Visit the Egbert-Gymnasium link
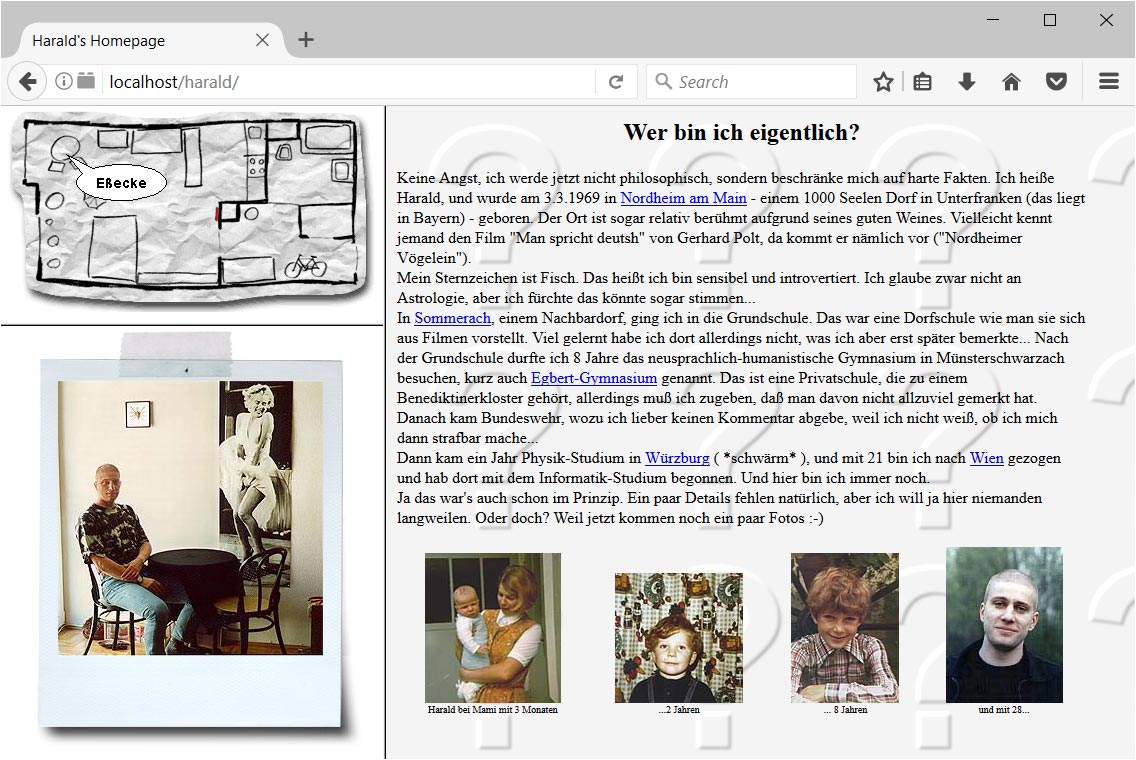1136x760 pixels. (x=594, y=378)
